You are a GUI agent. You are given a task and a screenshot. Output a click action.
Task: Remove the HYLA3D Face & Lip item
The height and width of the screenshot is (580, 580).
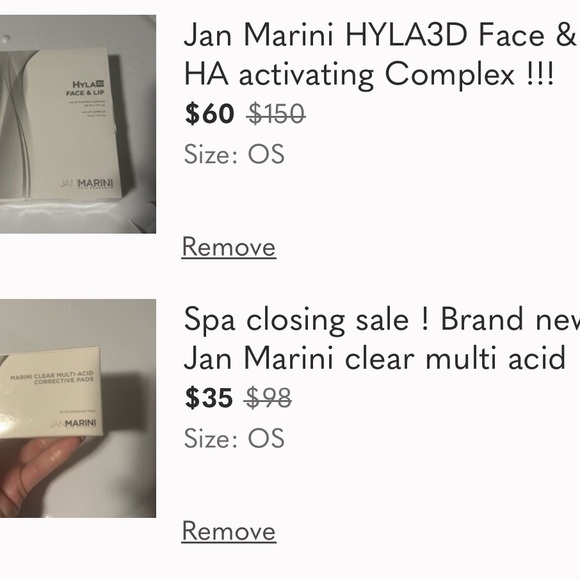229,247
